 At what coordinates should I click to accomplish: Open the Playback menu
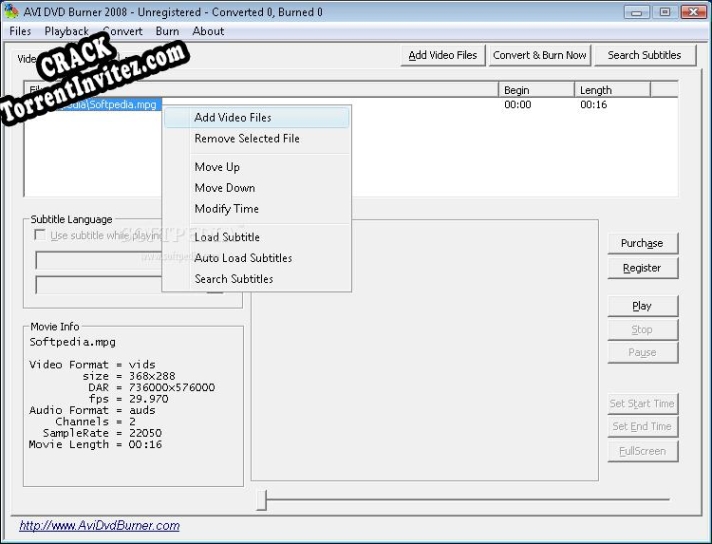(x=66, y=31)
